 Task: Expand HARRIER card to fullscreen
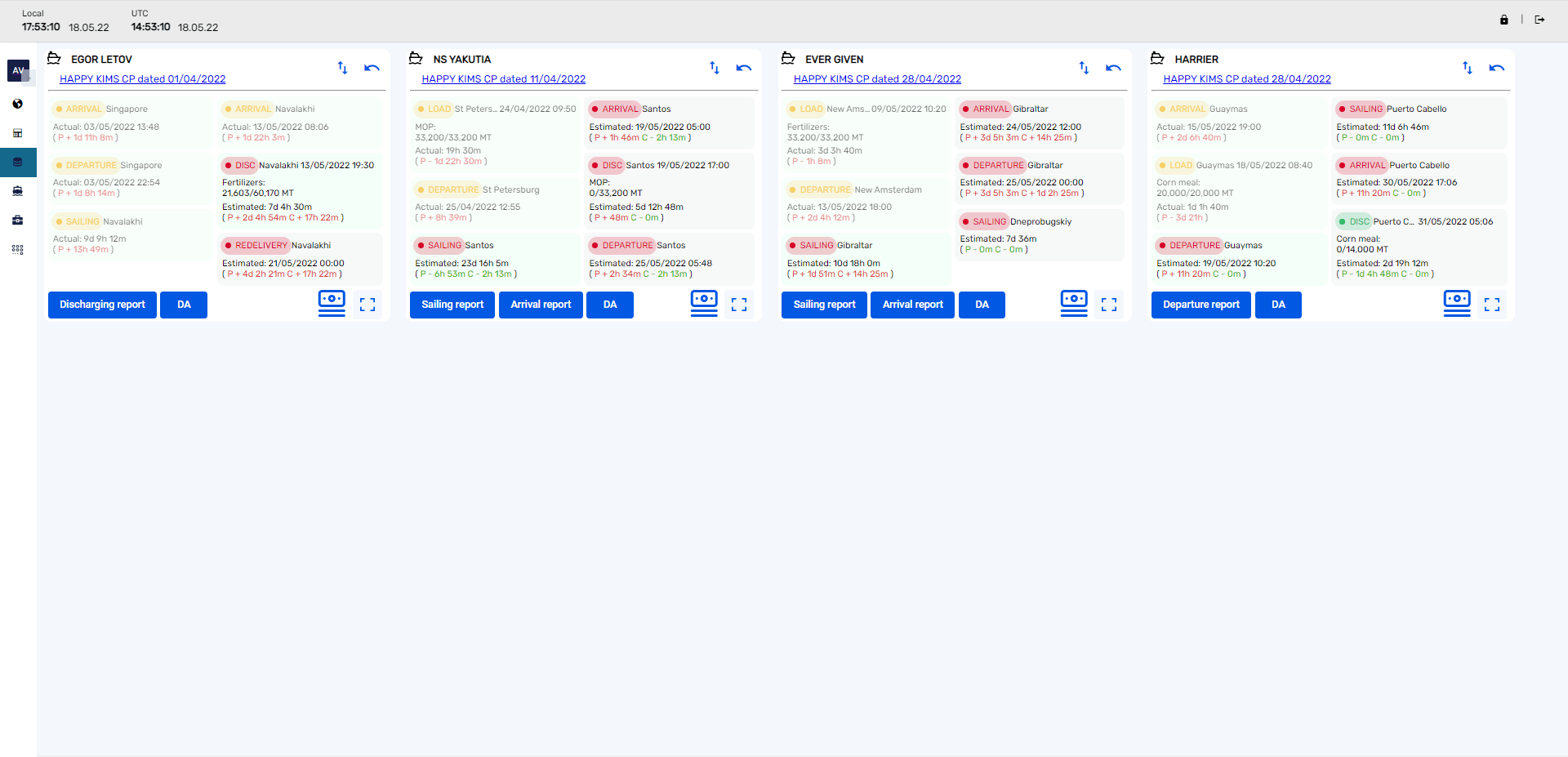tap(1492, 305)
